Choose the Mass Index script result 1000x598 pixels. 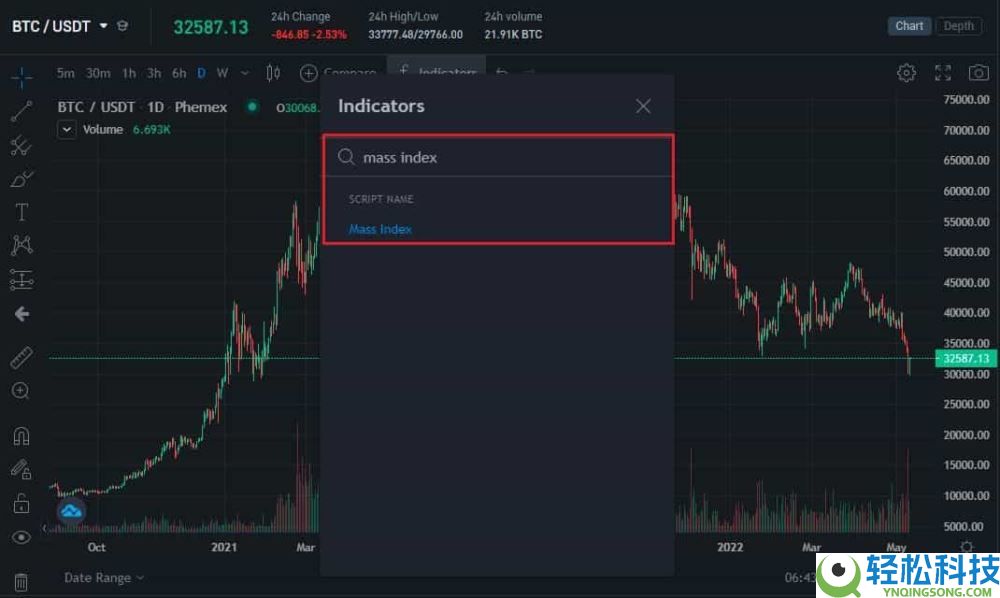pyautogui.click(x=380, y=230)
